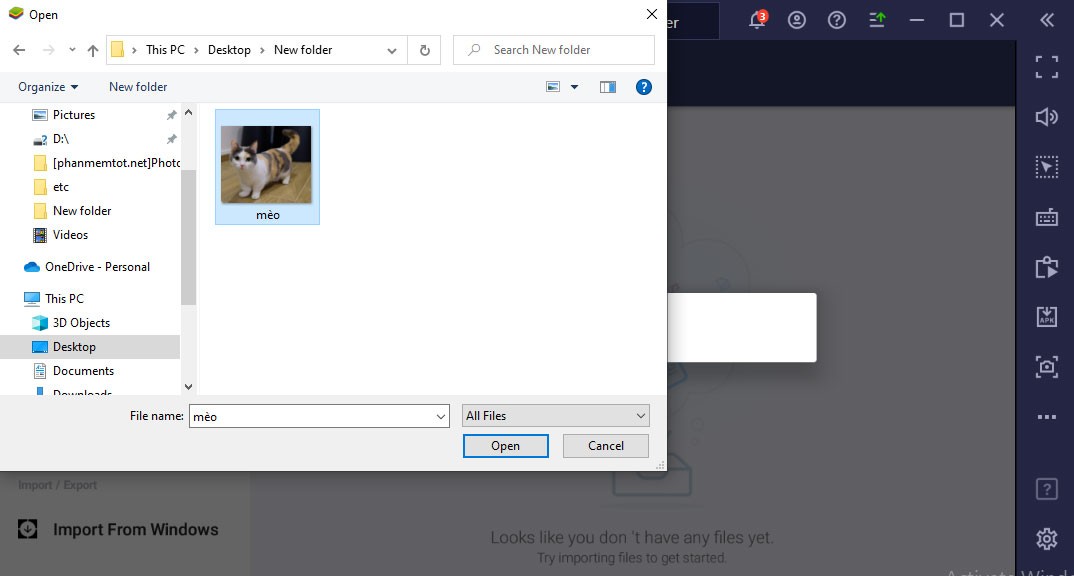Screen dimensions: 1074x576
Task: Click the Install APK icon
Action: point(1046,317)
